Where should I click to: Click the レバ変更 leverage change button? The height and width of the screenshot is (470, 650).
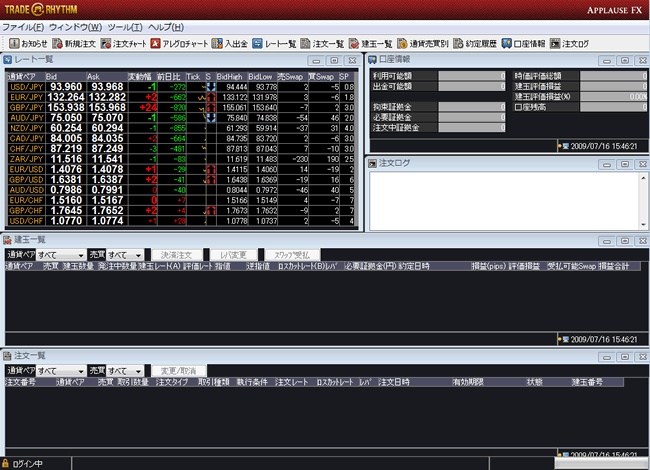tap(234, 255)
